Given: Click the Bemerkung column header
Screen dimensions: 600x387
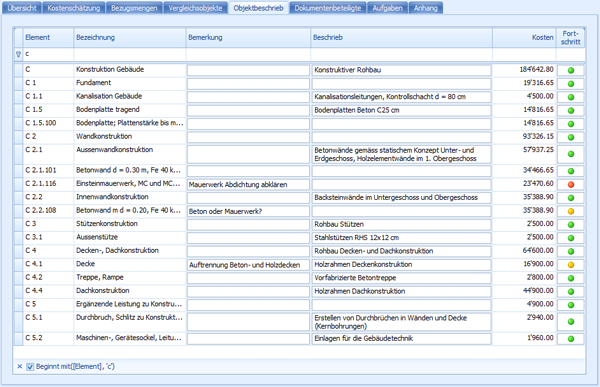Looking at the screenshot, I should [248, 38].
